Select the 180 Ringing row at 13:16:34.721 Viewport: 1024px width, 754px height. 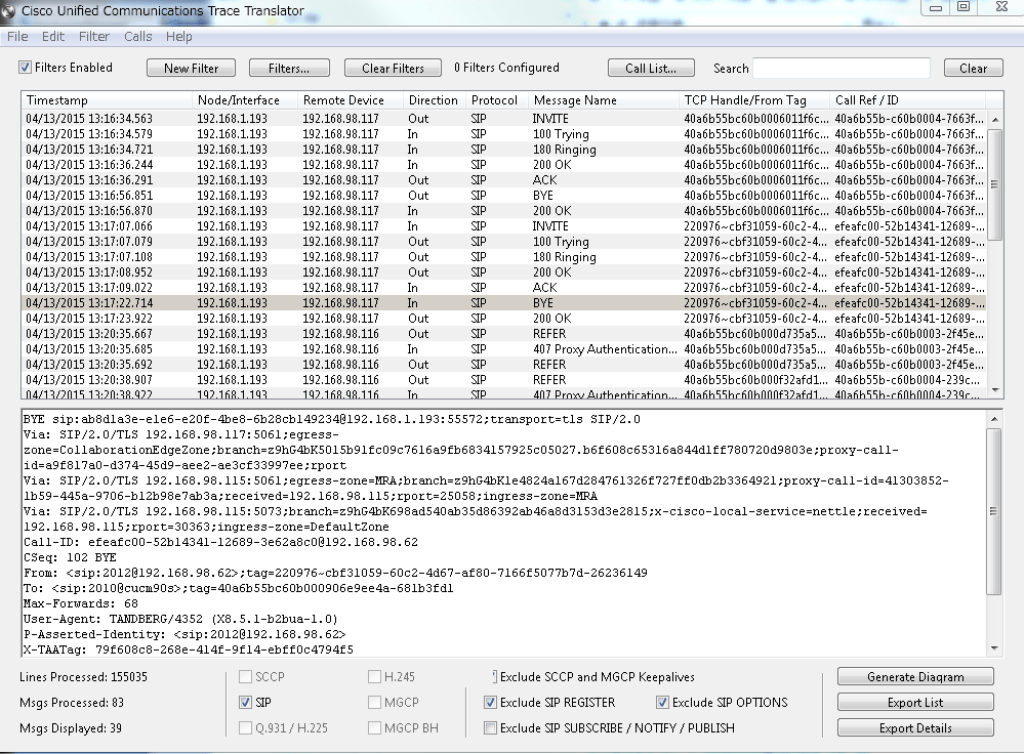tap(504, 149)
